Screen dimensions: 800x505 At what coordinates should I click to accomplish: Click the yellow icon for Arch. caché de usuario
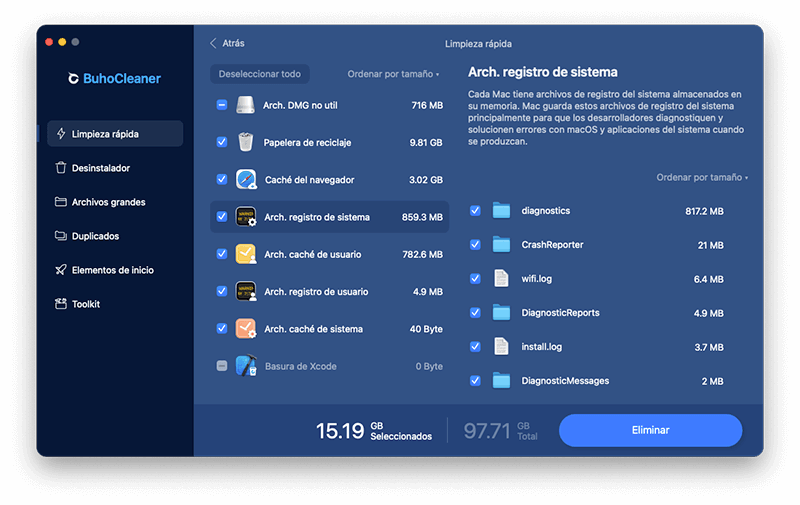point(246,254)
